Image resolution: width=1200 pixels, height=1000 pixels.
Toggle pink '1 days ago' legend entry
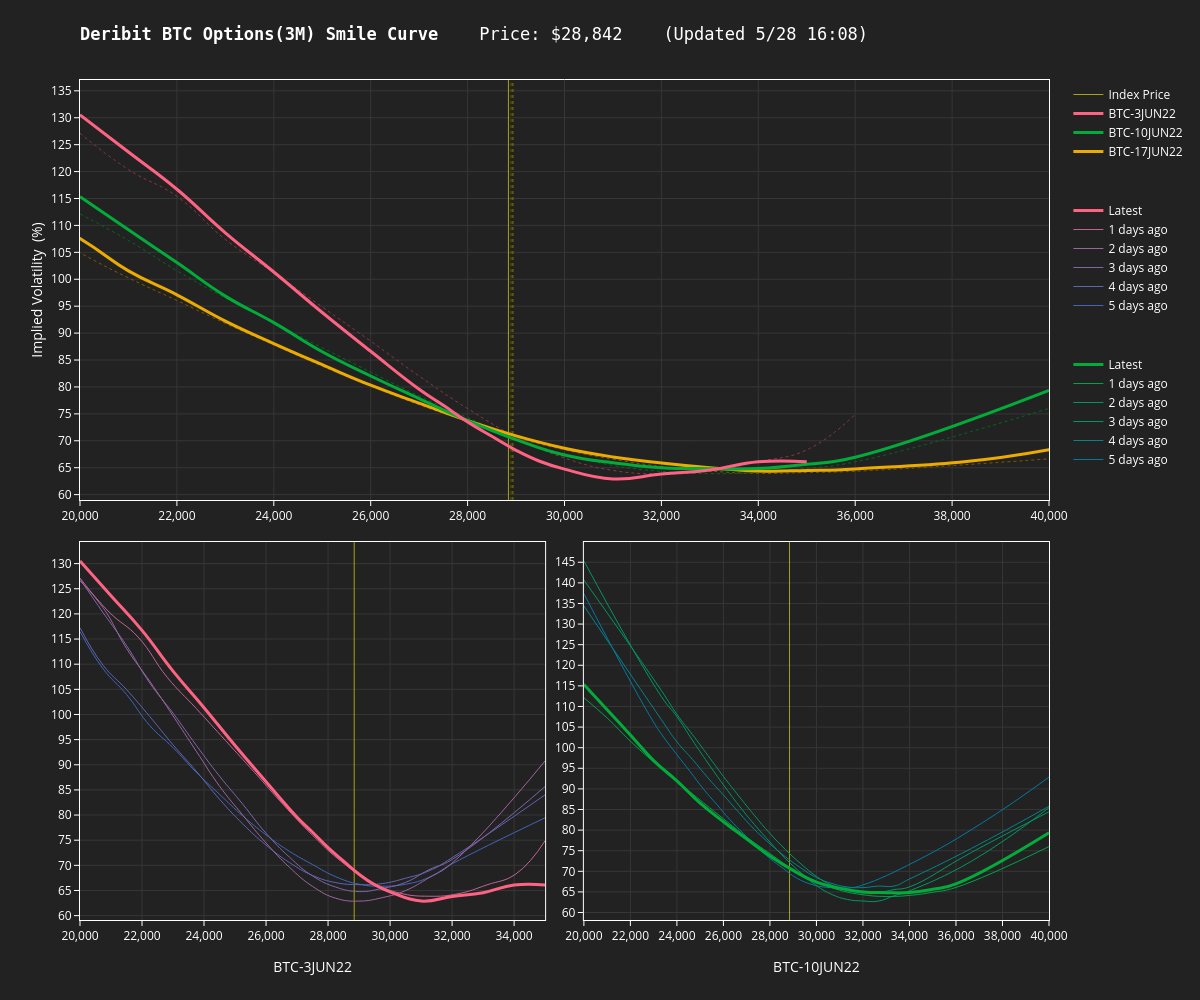pyautogui.click(x=1120, y=230)
